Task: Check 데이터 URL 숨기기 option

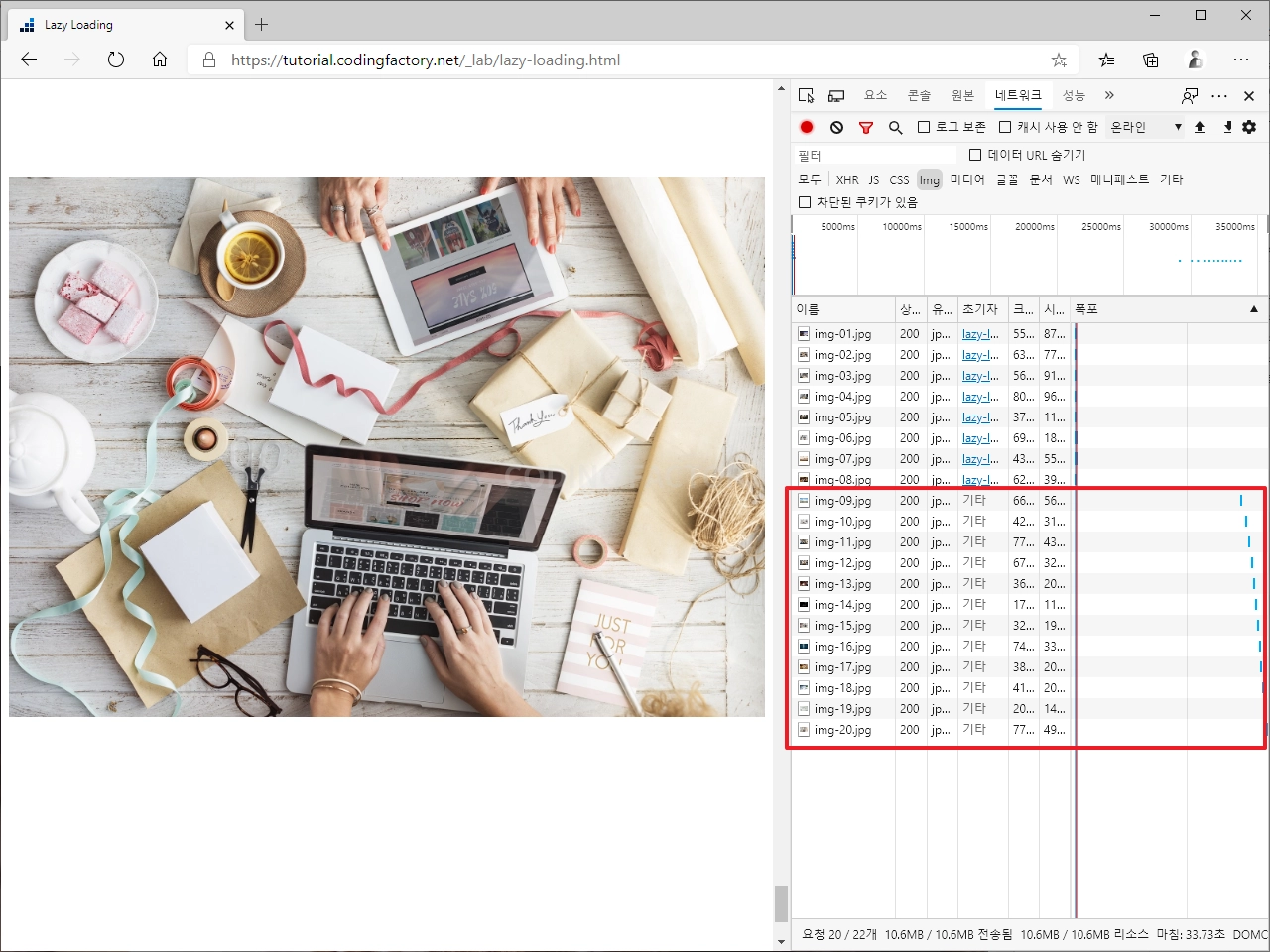Action: pyautogui.click(x=975, y=155)
